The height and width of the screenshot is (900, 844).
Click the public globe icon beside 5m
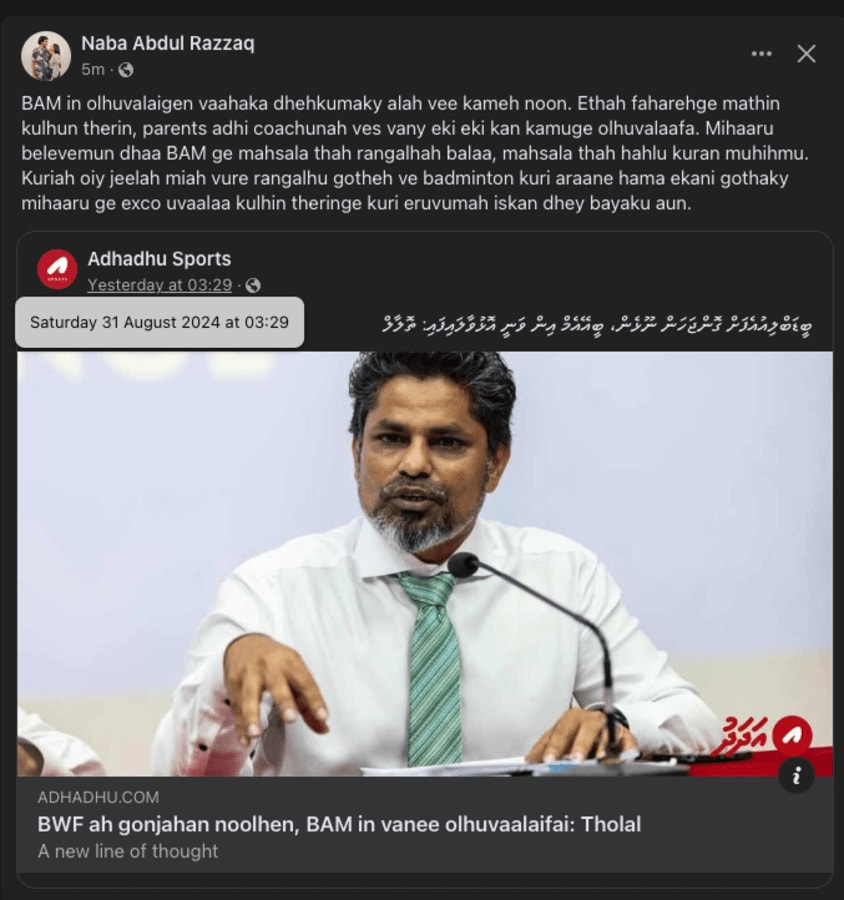126,70
